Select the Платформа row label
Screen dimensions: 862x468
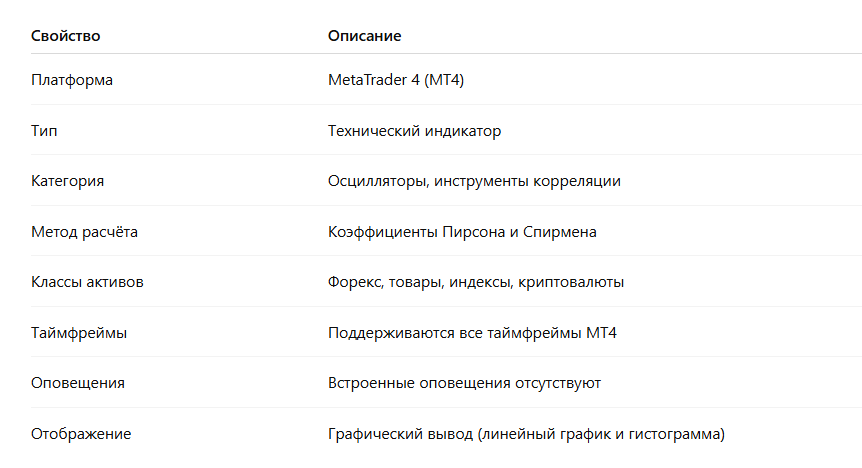point(72,80)
